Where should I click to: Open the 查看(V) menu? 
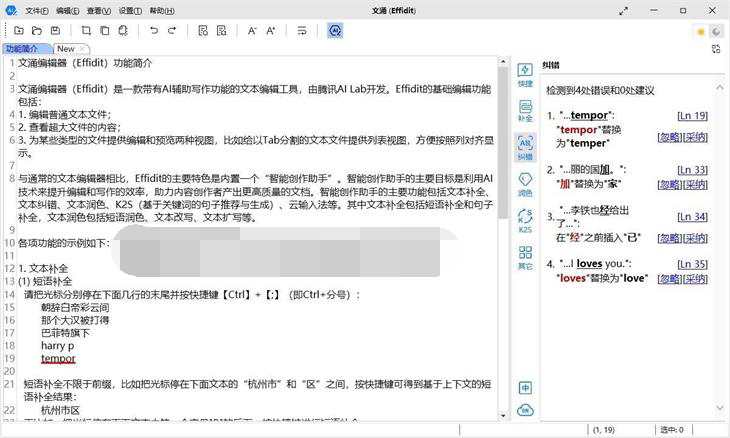click(x=99, y=10)
